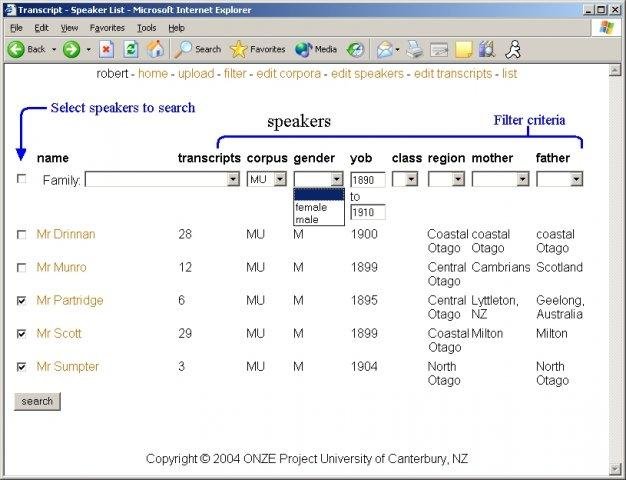
Task: Open the Media toolbar button
Action: tap(316, 50)
